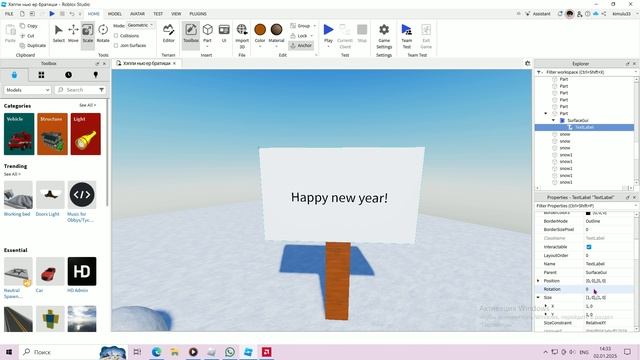Open the UI insert tool
This screenshot has width=640, height=360.
point(224,33)
